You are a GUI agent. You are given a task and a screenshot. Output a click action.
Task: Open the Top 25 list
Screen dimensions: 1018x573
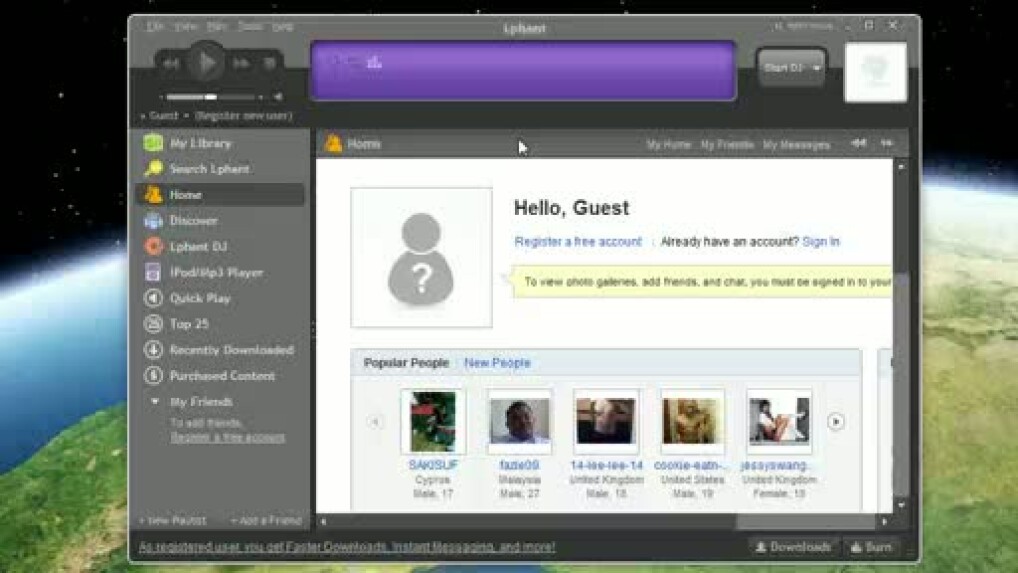point(189,324)
